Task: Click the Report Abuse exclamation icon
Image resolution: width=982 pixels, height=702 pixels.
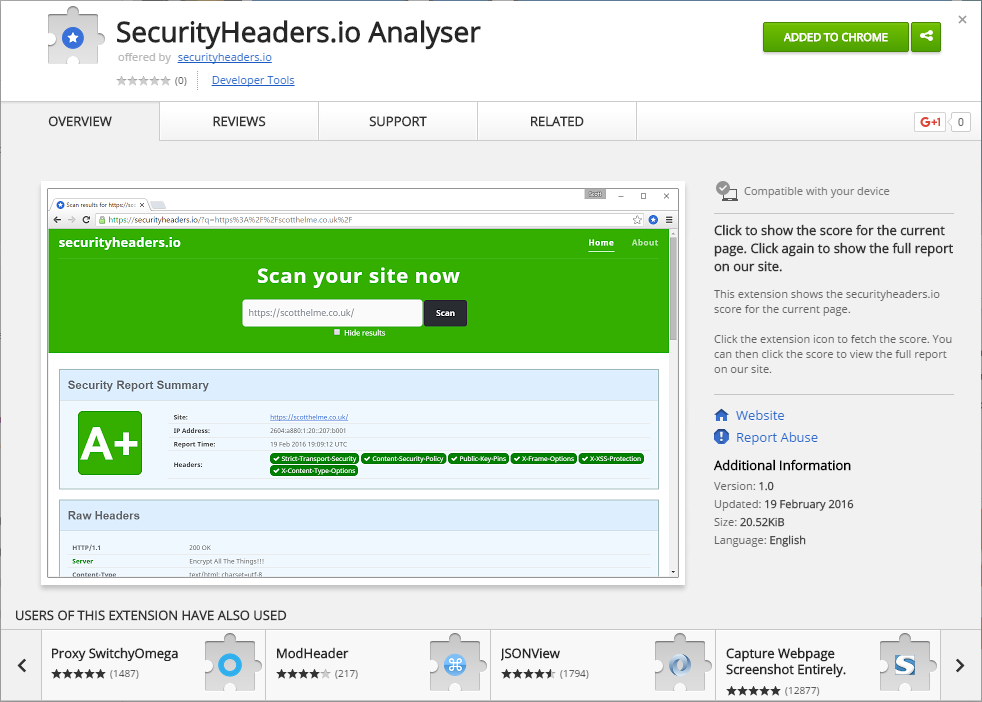Action: pos(719,437)
